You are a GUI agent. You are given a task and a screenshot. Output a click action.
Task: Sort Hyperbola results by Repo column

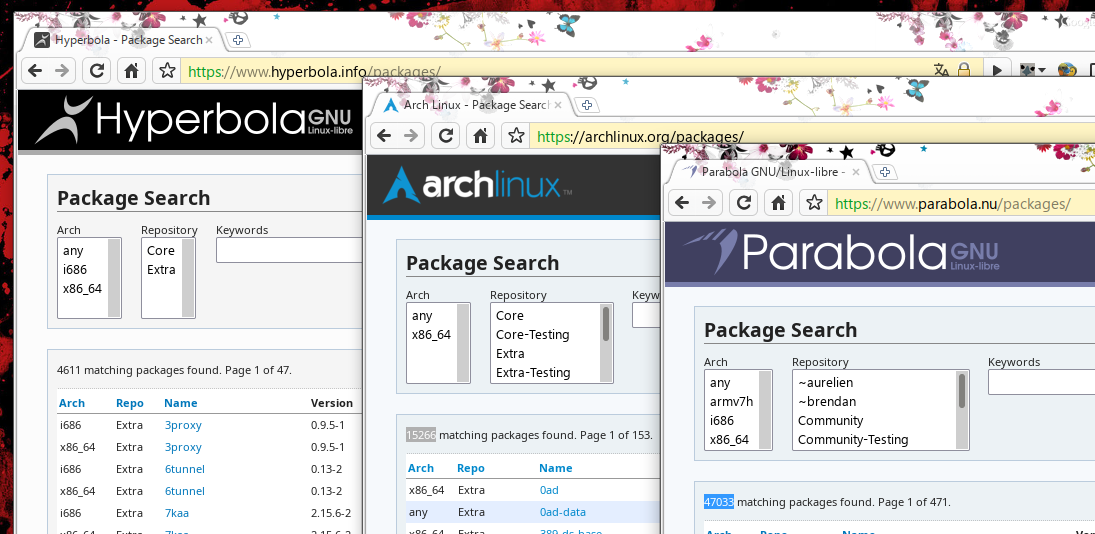pyautogui.click(x=130, y=403)
